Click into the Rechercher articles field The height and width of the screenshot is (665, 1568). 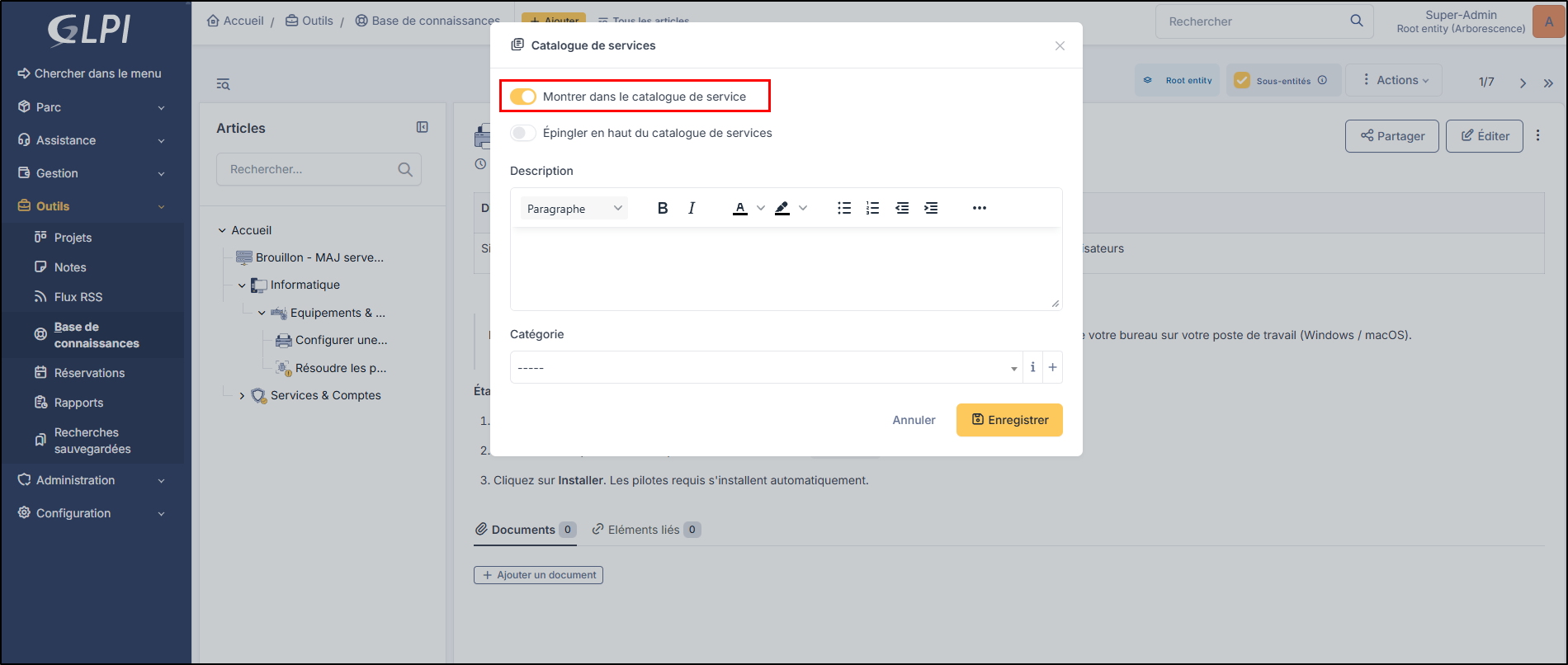319,169
